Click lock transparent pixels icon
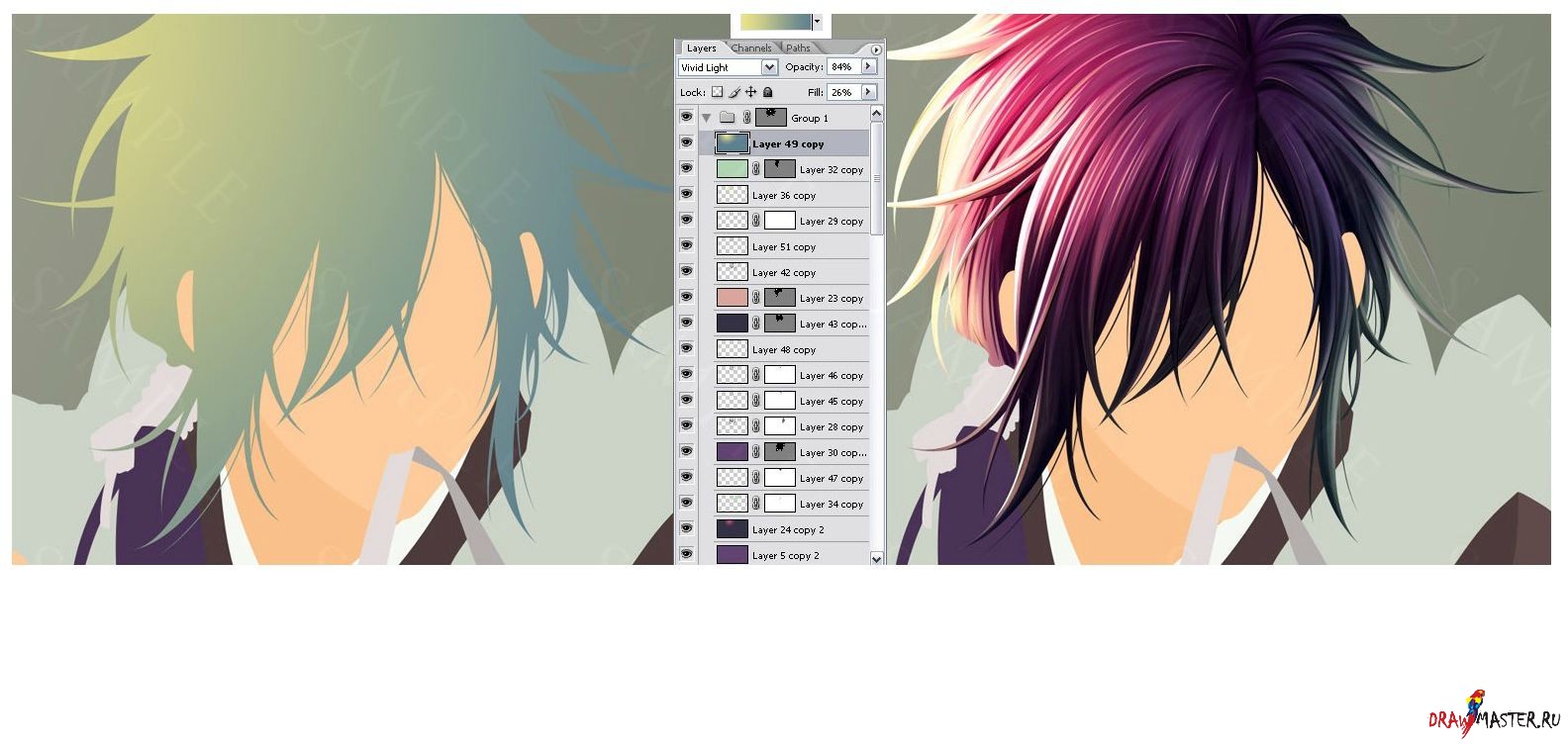Screen dimensions: 1568x746 (x=718, y=92)
